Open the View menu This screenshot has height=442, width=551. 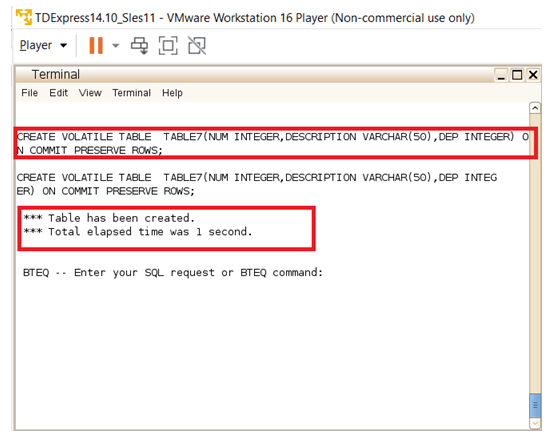coord(90,93)
